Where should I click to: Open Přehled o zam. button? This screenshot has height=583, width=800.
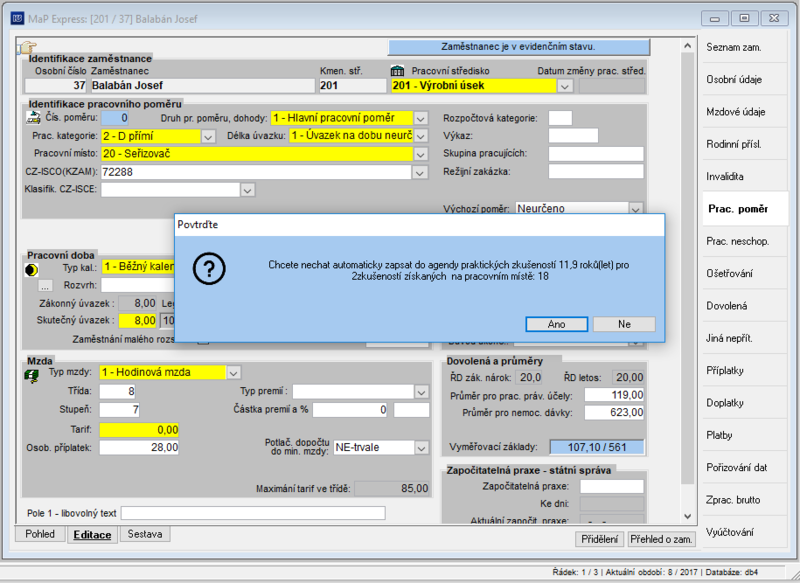pos(661,539)
